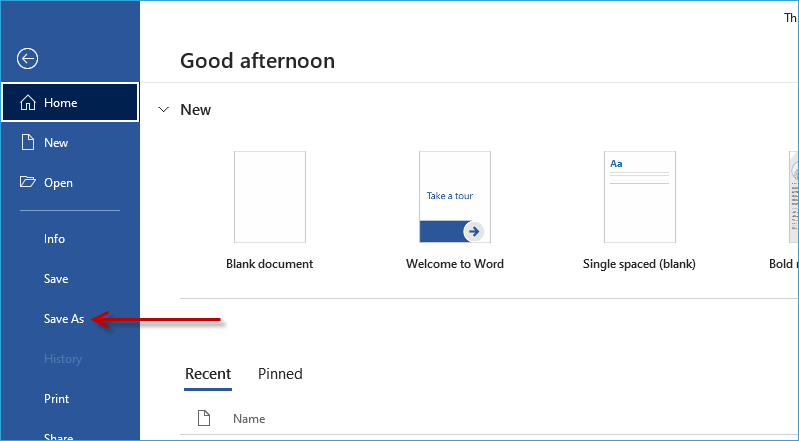
Task: Click the Open label in sidebar
Action: tap(58, 183)
